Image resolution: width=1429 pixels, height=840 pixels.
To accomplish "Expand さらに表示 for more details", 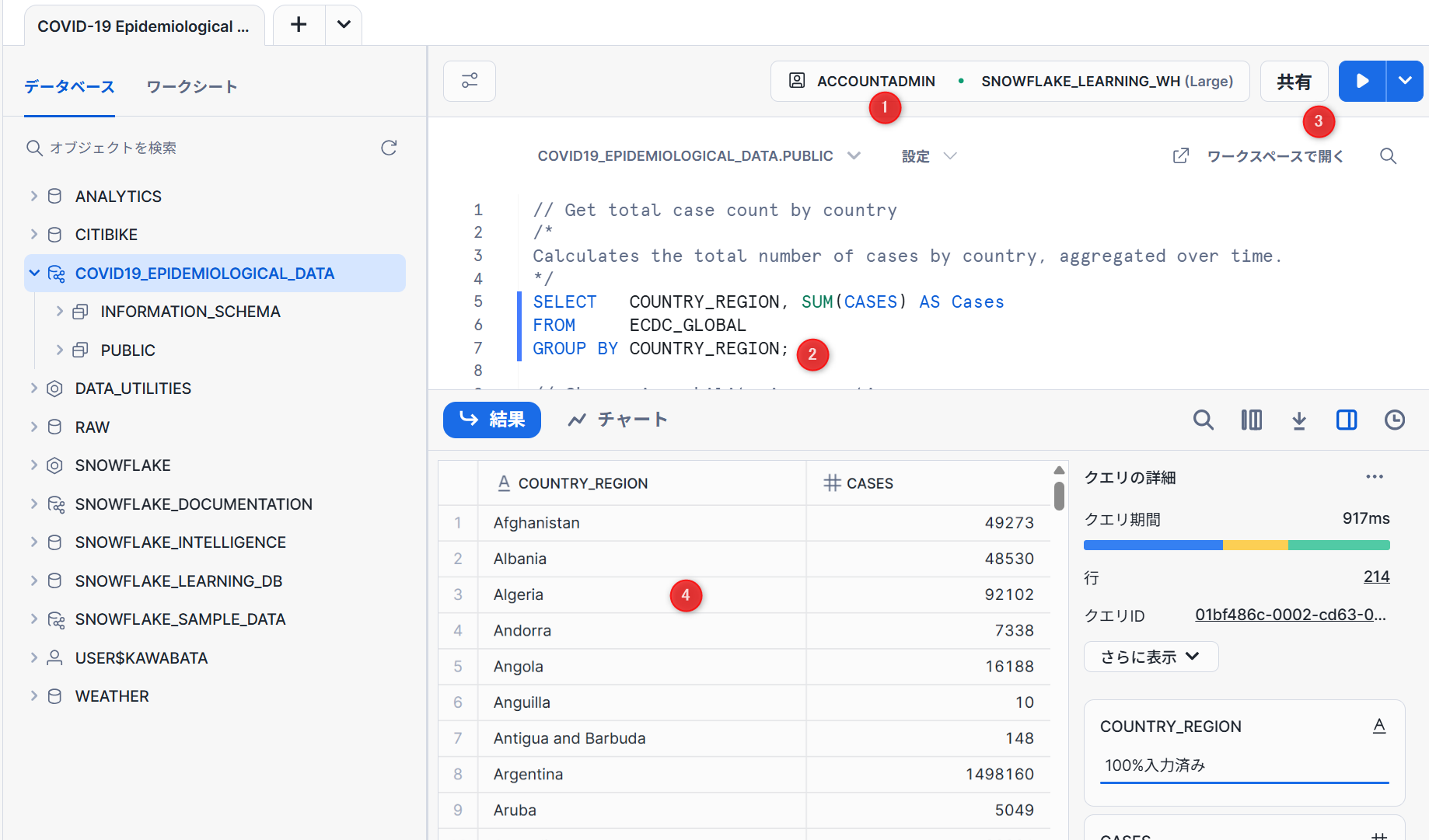I will 1151,657.
